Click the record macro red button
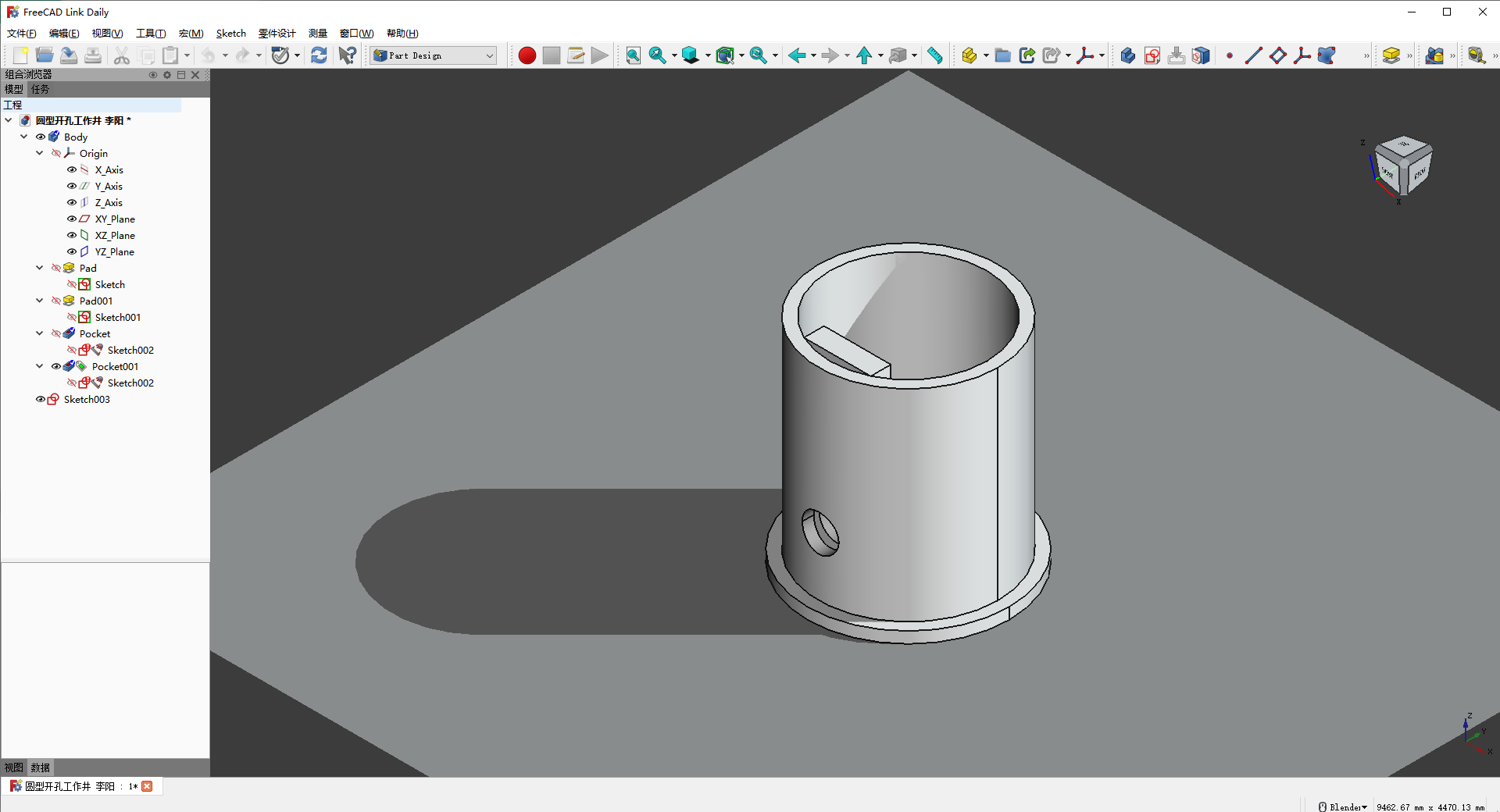The image size is (1500, 812). point(527,55)
